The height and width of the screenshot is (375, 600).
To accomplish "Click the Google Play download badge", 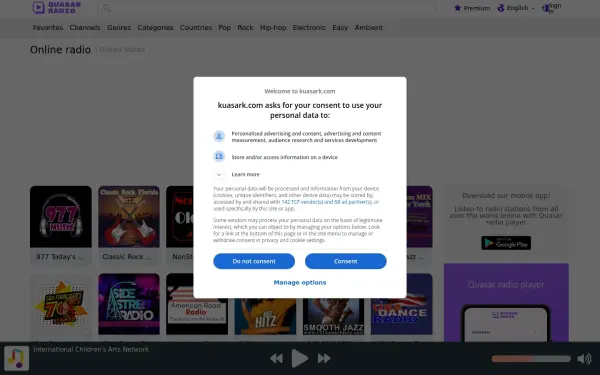I will [506, 243].
